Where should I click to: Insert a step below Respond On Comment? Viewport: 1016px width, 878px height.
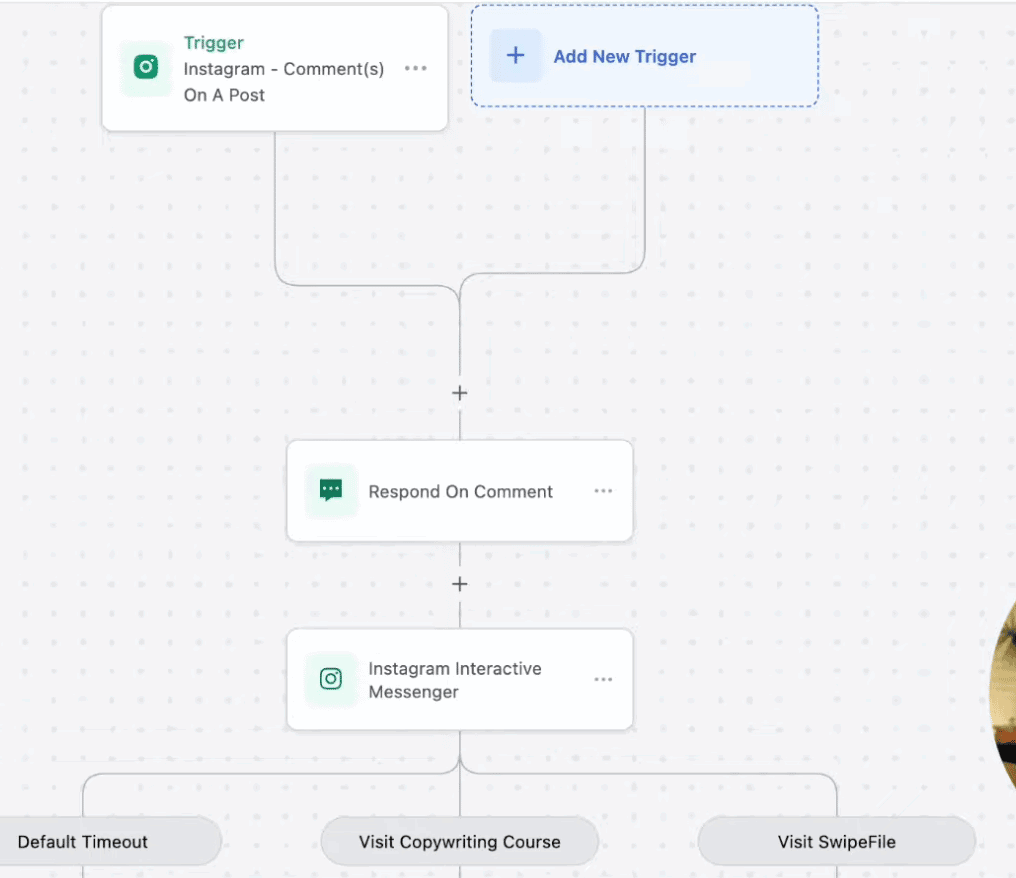pyautogui.click(x=460, y=584)
